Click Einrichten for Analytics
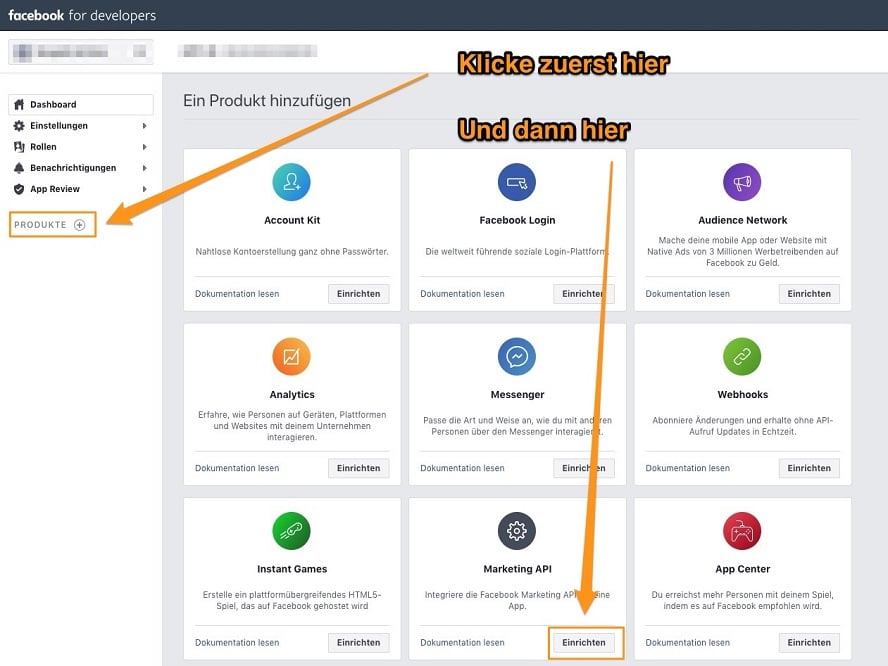Screen dimensions: 888x666 tap(358, 468)
